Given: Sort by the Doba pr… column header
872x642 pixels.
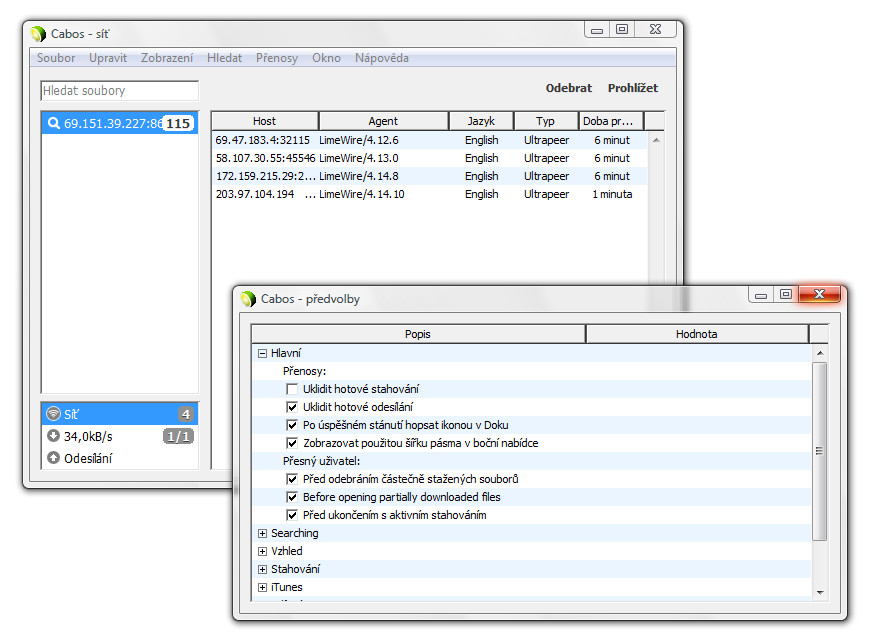Looking at the screenshot, I should [x=611, y=121].
